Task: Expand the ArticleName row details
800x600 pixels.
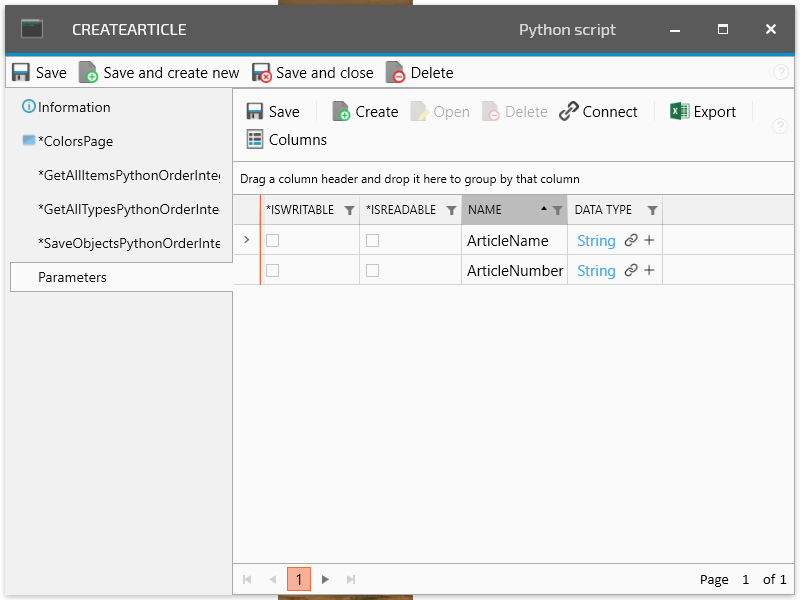Action: [247, 240]
